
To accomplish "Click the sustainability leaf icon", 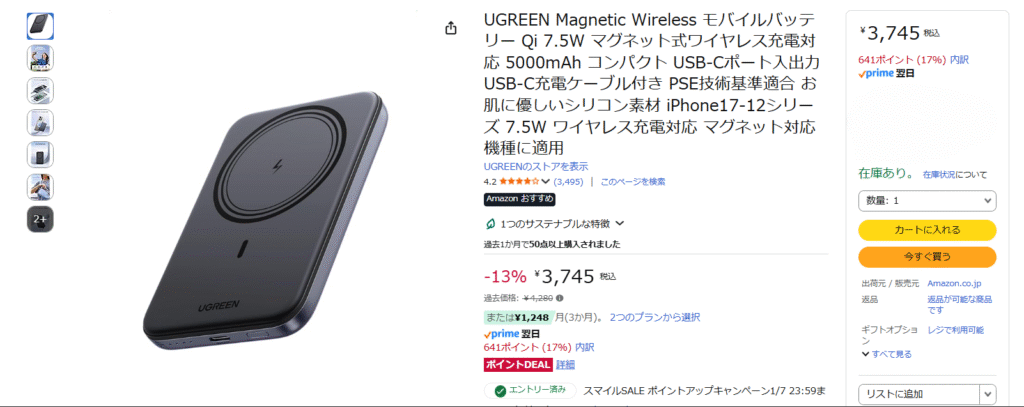I will pos(490,223).
